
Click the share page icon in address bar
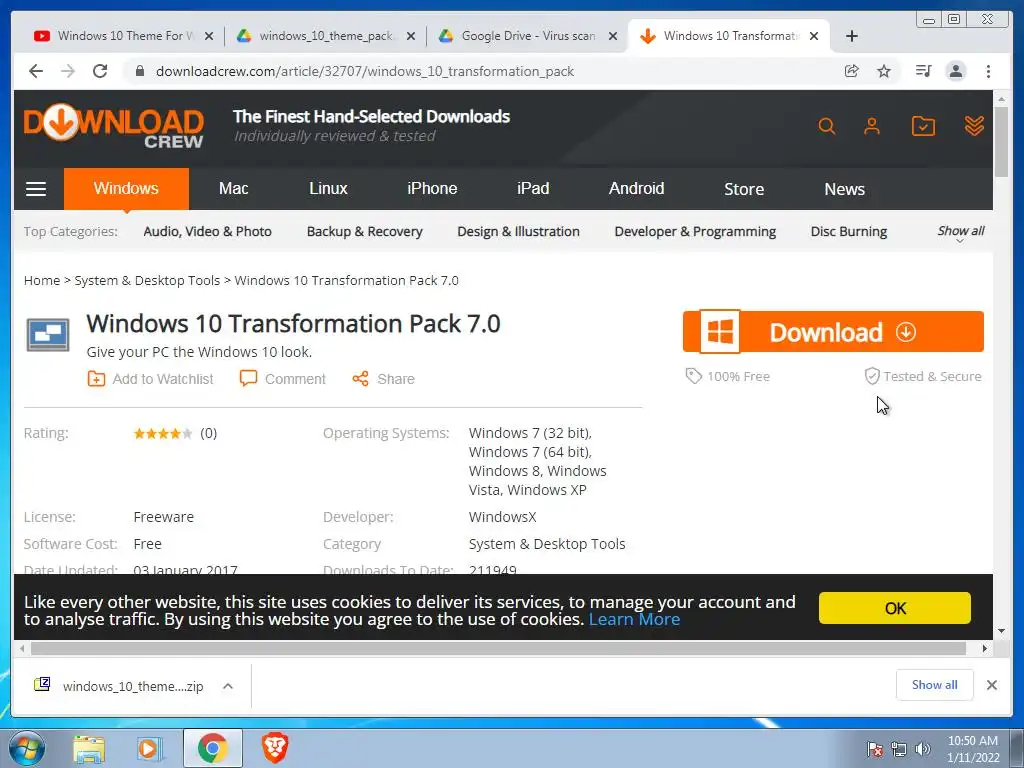852,71
